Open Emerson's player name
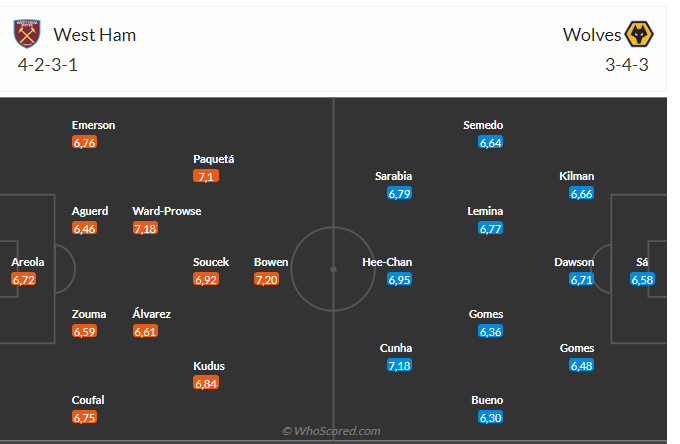Viewport: 680px width, 444px height. point(93,125)
